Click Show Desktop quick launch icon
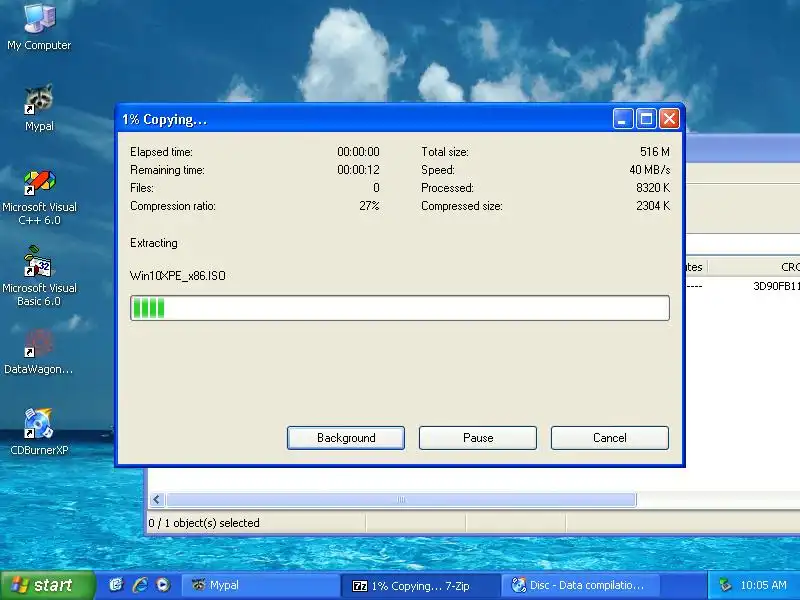Image resolution: width=800 pixels, height=600 pixels. [116, 585]
